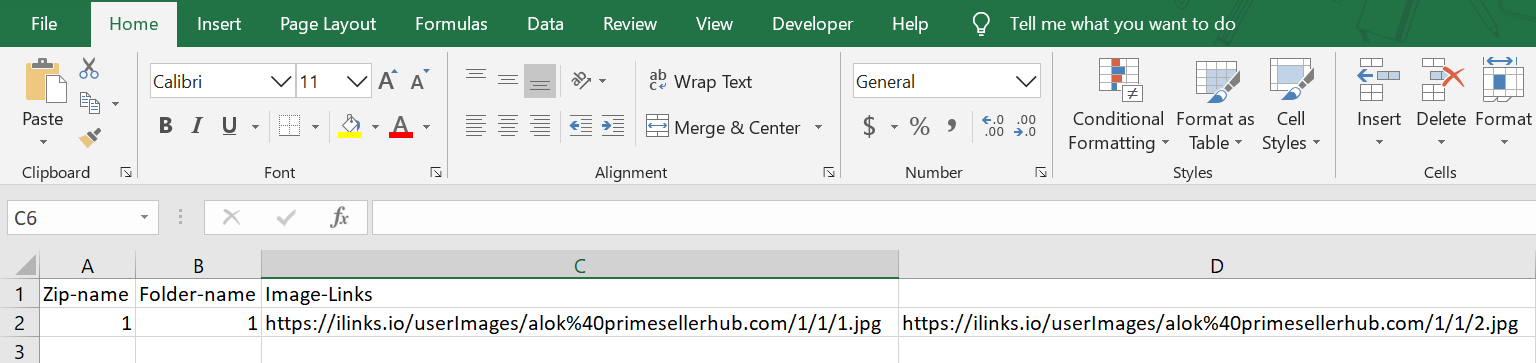1536x363 pixels.
Task: Center text horizontally
Action: 508,127
